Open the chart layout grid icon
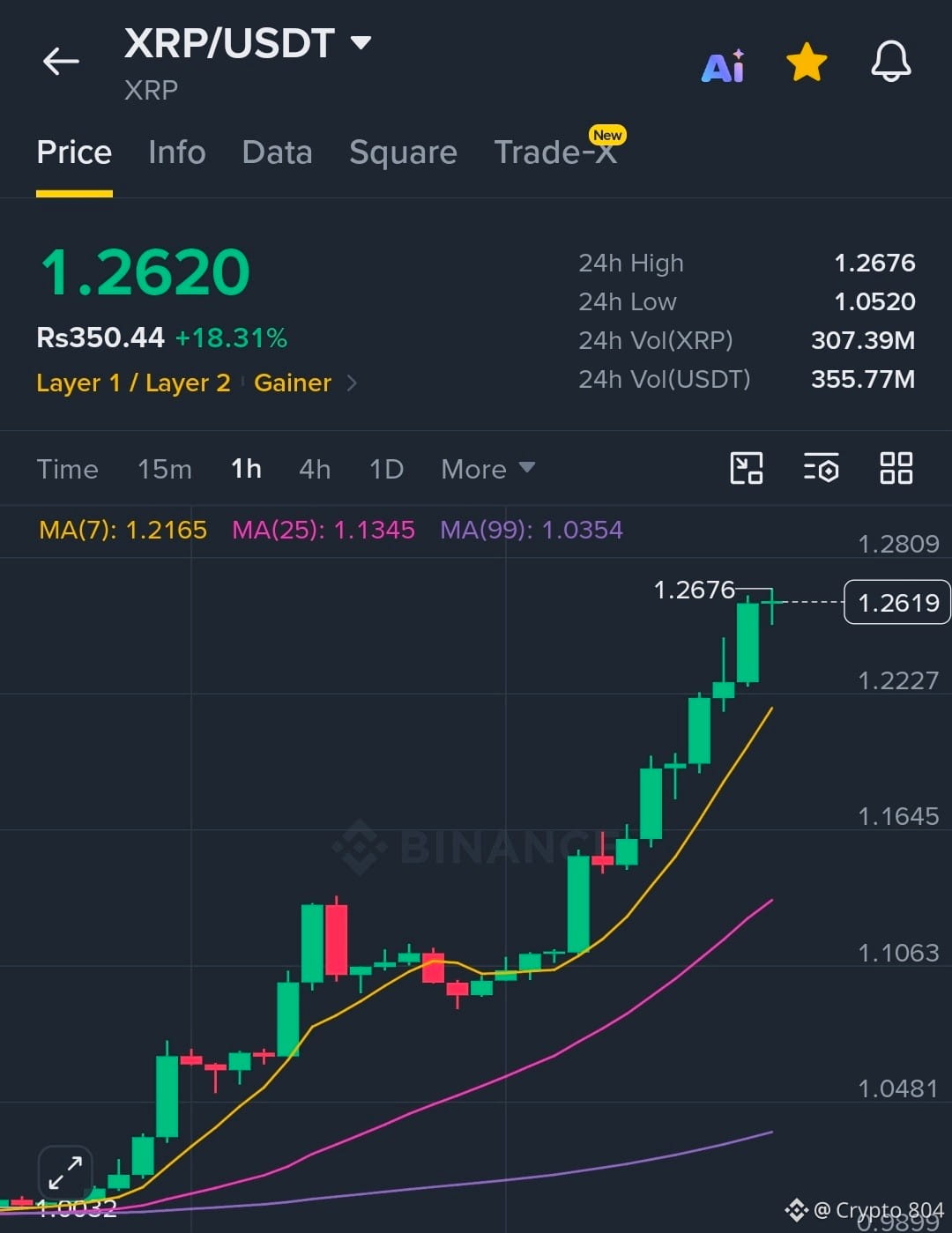The width and height of the screenshot is (952, 1233). click(x=896, y=468)
